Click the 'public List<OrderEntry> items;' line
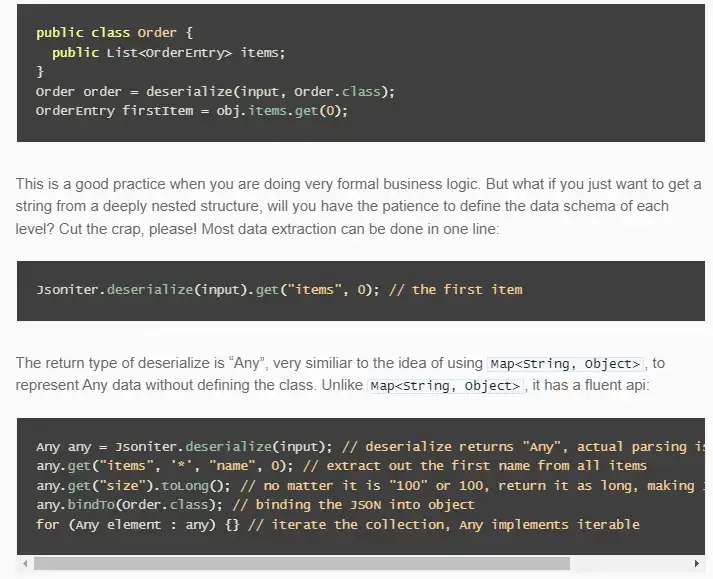713x579 pixels. coord(168,52)
